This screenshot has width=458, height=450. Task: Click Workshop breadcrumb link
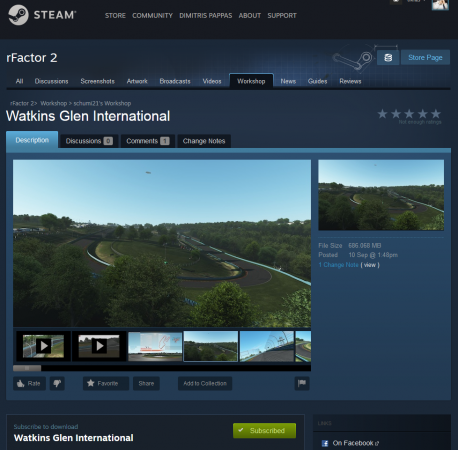[x=54, y=103]
